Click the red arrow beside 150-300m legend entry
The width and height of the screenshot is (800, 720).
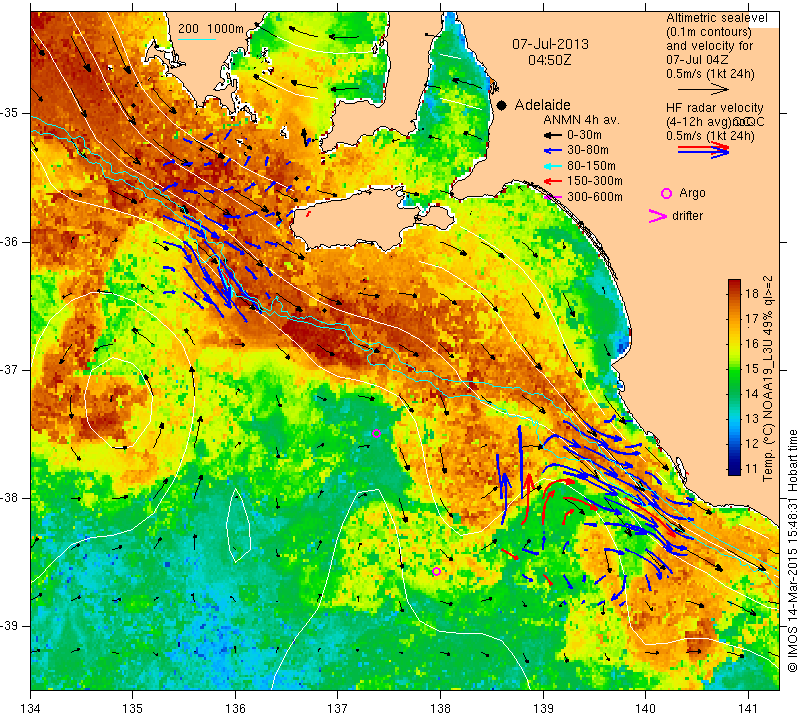551,181
